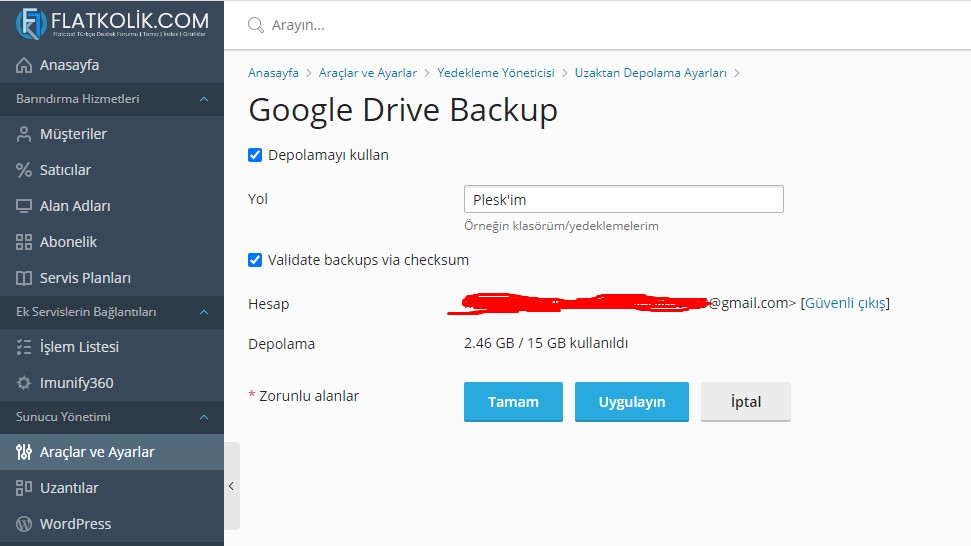Click the Uygulayın button
Image resolution: width=971 pixels, height=546 pixels.
pyautogui.click(x=632, y=402)
